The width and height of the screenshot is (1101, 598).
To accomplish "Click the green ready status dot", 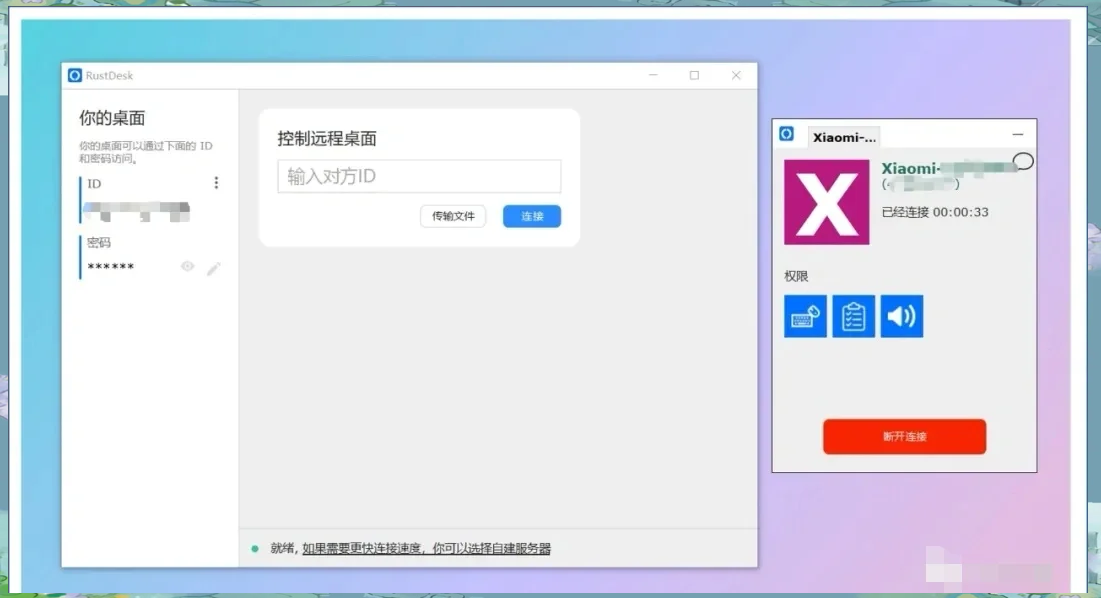I will point(255,549).
